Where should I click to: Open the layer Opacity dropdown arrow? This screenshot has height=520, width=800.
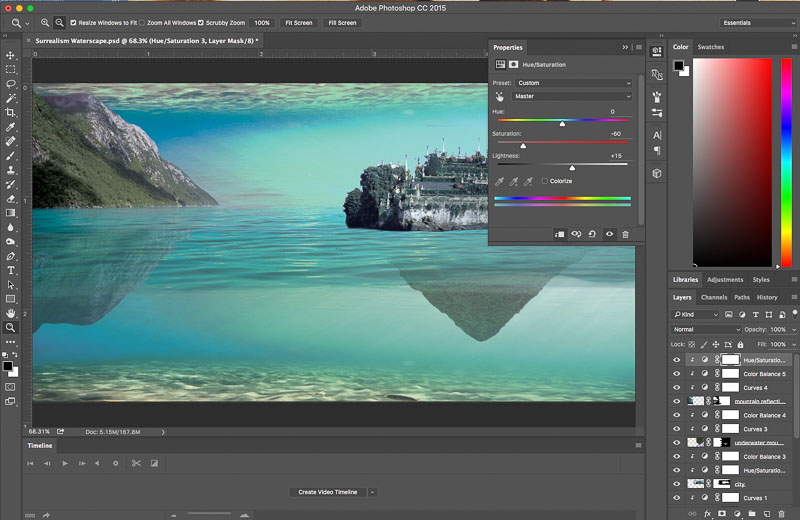point(794,330)
